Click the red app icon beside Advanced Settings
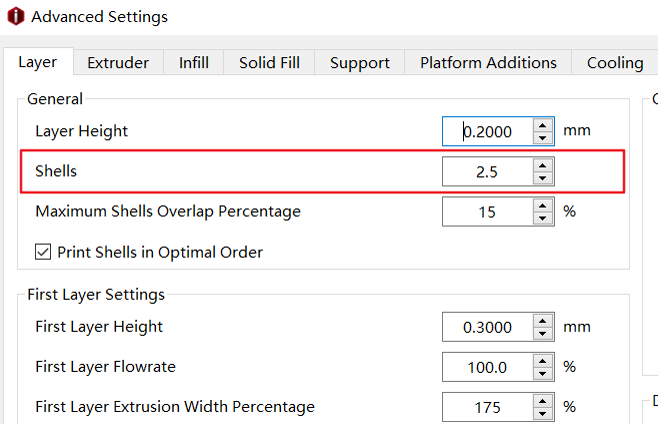 pyautogui.click(x=16, y=16)
